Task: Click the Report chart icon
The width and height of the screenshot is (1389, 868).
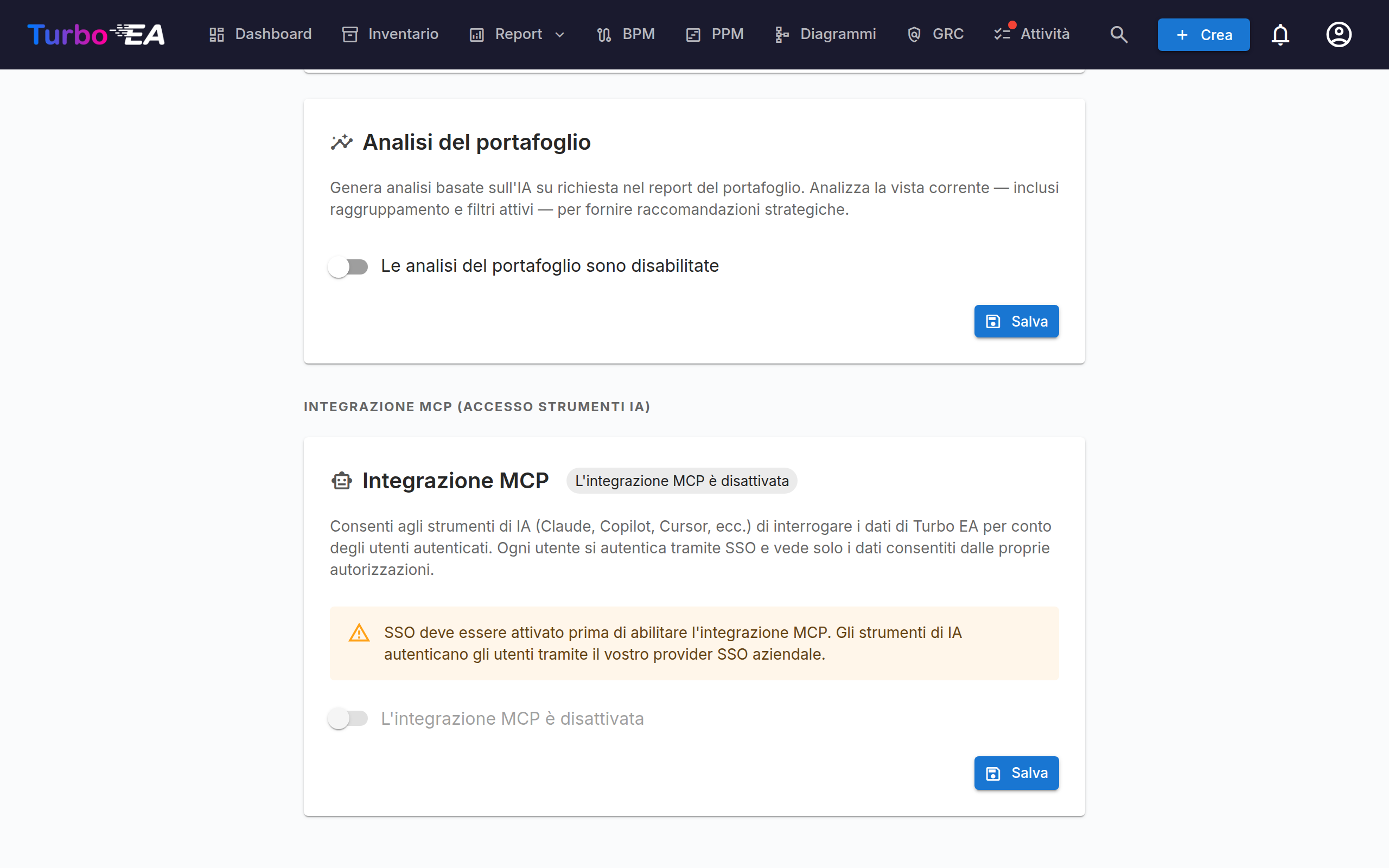Action: pos(476,34)
